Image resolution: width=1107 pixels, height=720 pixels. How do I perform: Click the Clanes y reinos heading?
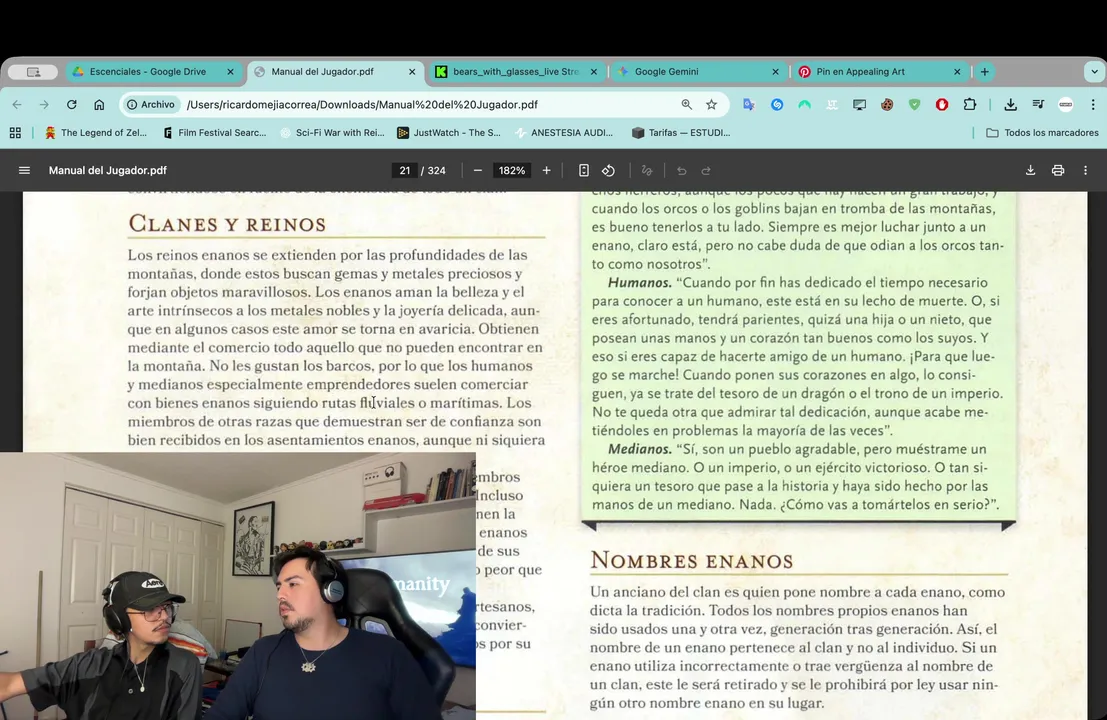tap(227, 224)
